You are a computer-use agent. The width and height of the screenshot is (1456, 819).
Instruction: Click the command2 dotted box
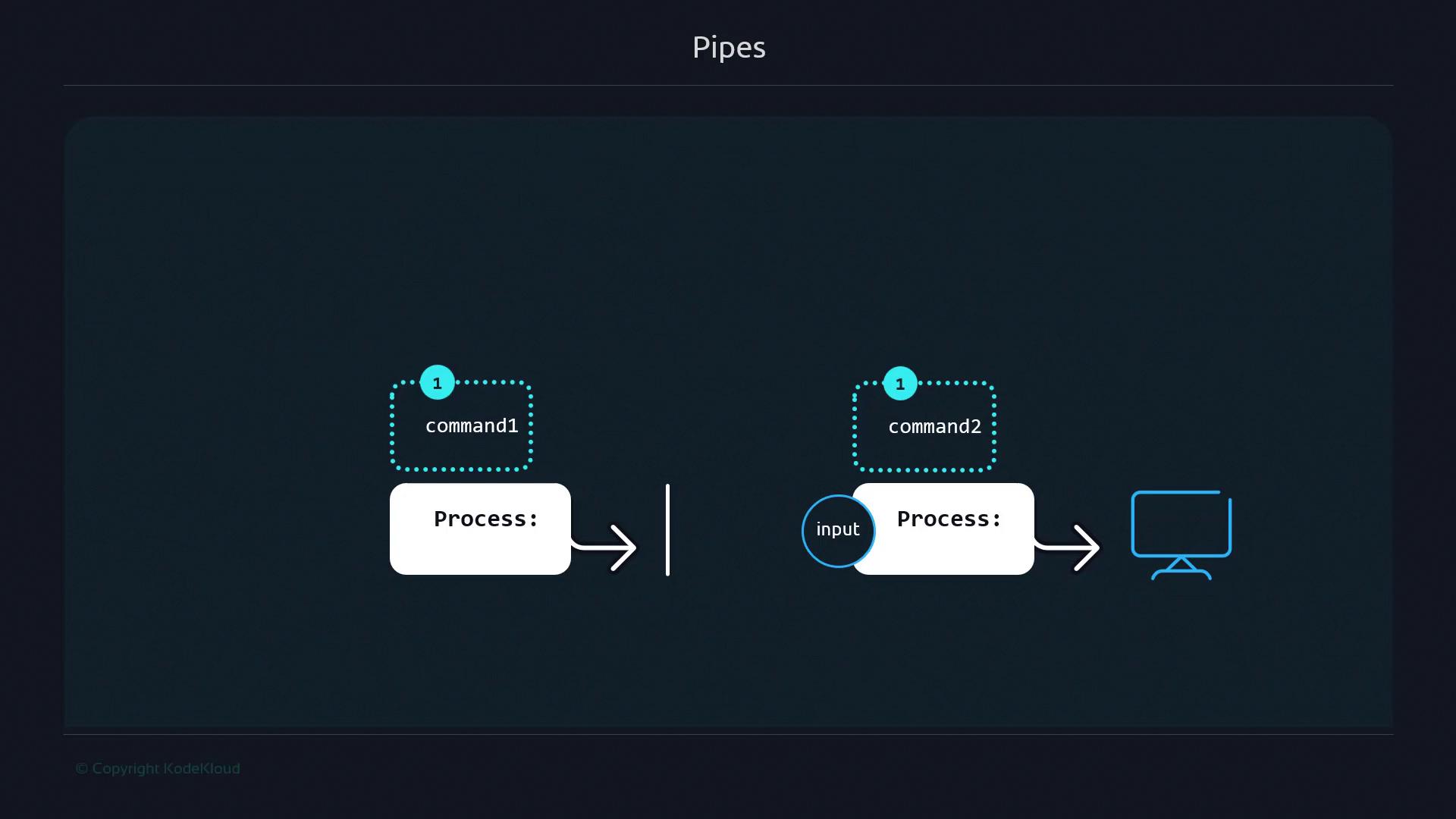coord(924,453)
